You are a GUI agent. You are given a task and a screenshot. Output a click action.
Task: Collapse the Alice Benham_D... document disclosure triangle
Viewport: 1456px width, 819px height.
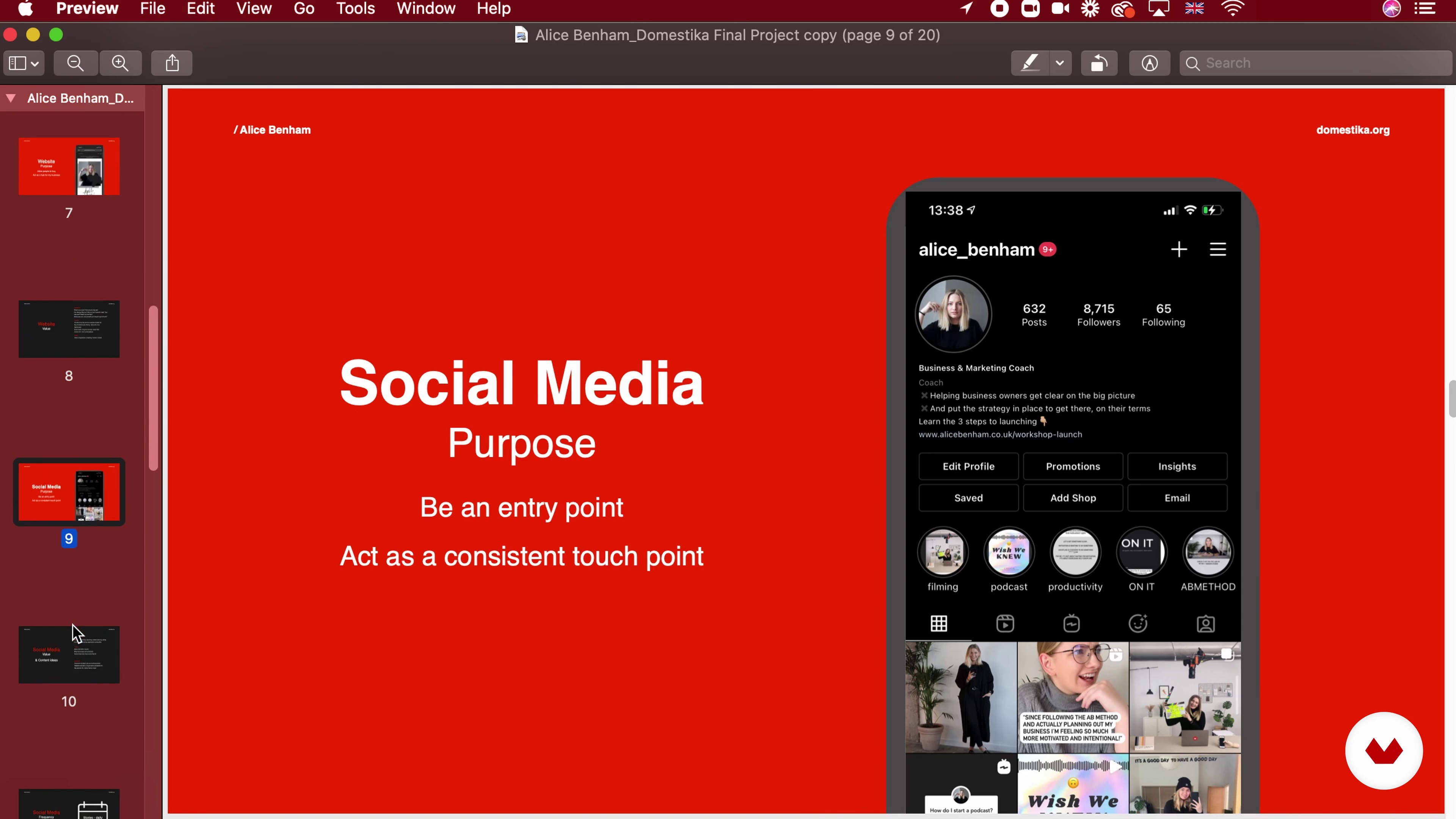tap(11, 98)
